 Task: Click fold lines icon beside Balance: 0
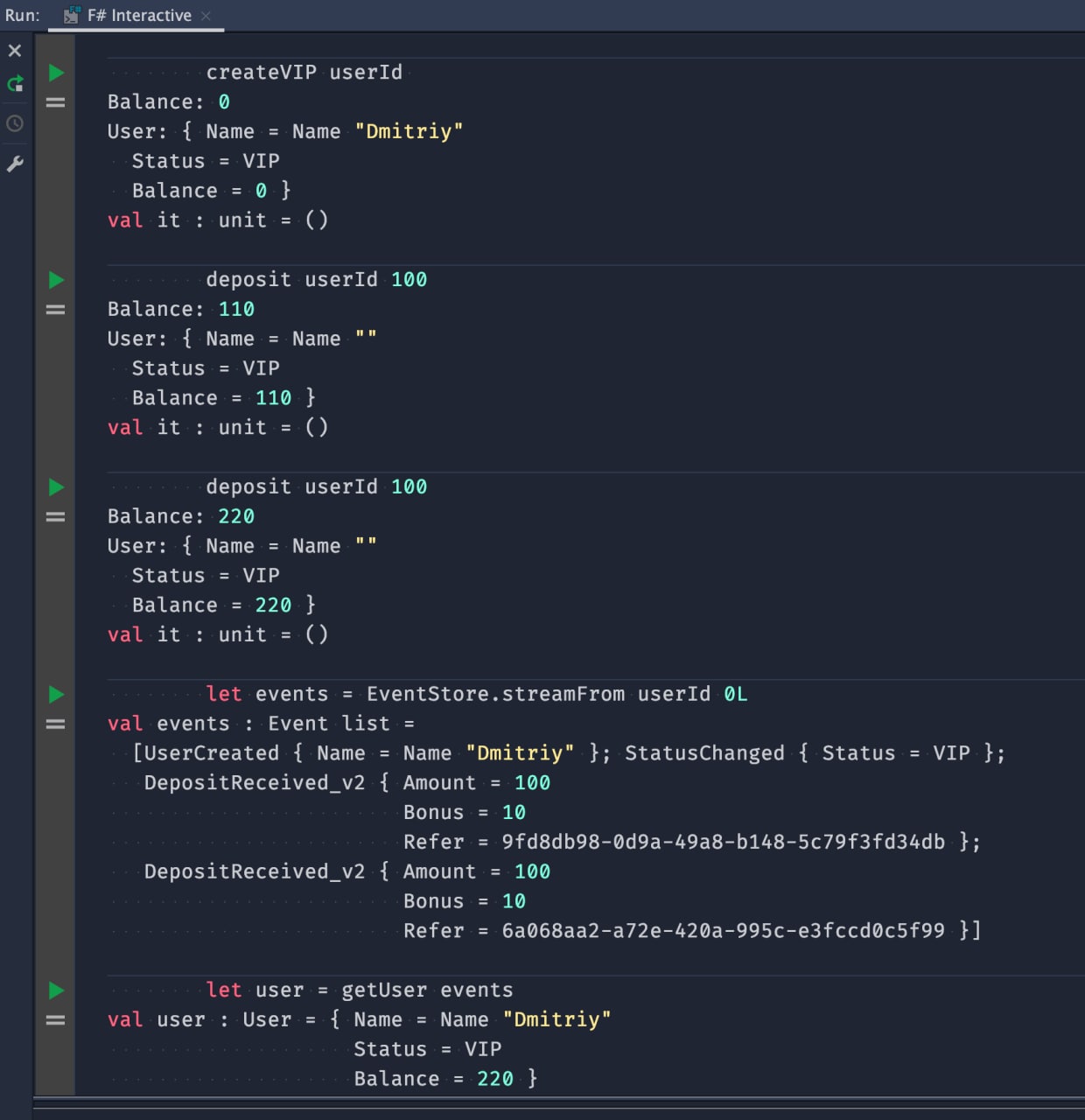[55, 102]
